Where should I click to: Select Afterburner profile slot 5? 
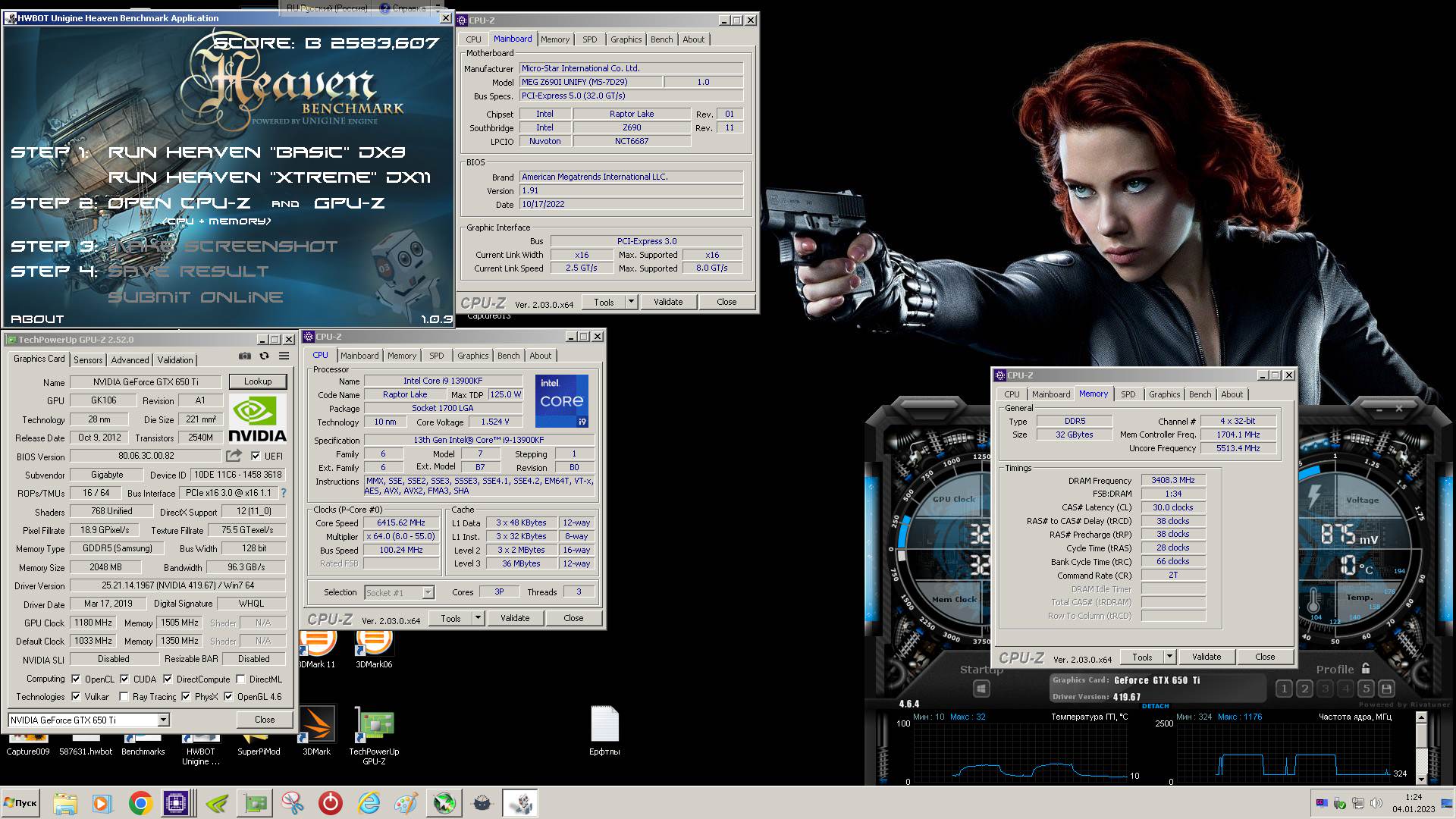pyautogui.click(x=1366, y=689)
